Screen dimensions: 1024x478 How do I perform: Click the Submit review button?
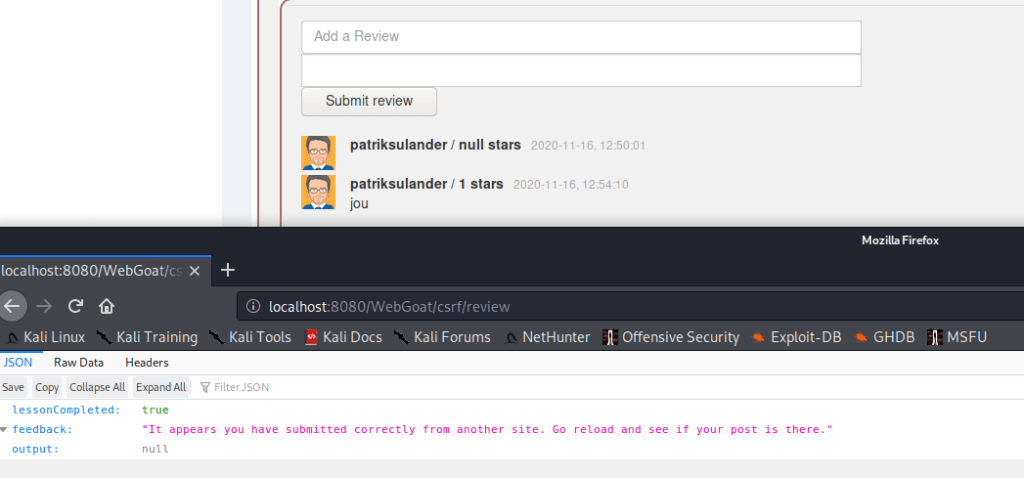pyautogui.click(x=369, y=101)
